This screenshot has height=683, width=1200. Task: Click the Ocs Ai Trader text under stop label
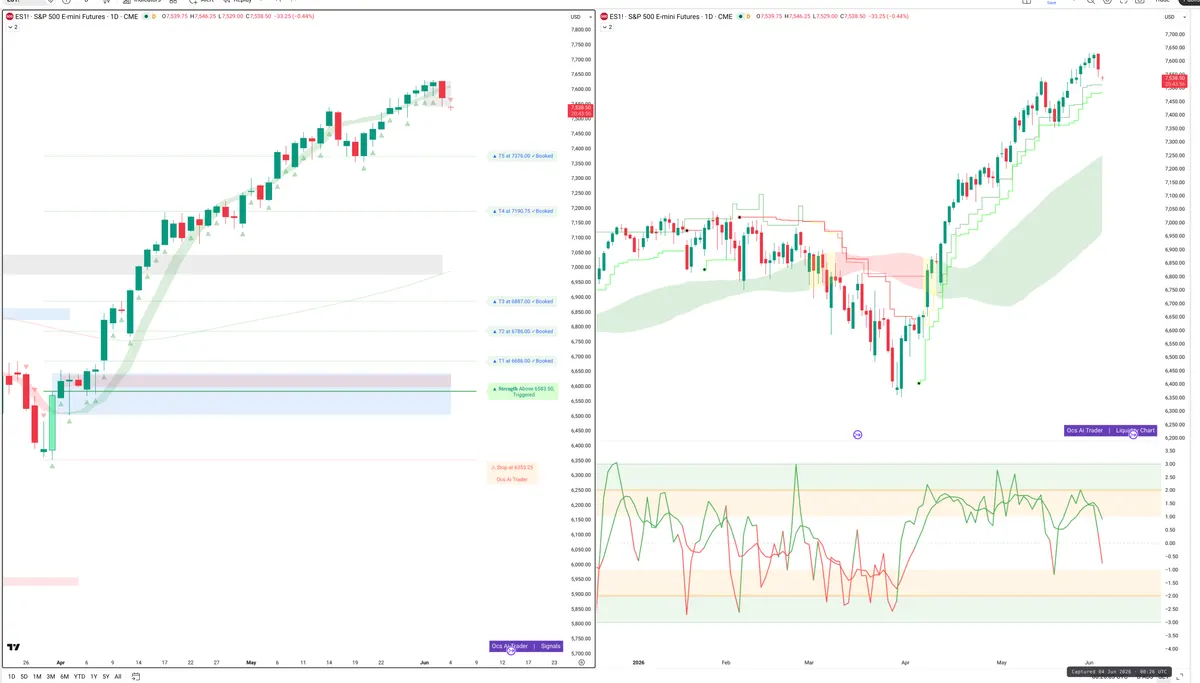pos(512,479)
